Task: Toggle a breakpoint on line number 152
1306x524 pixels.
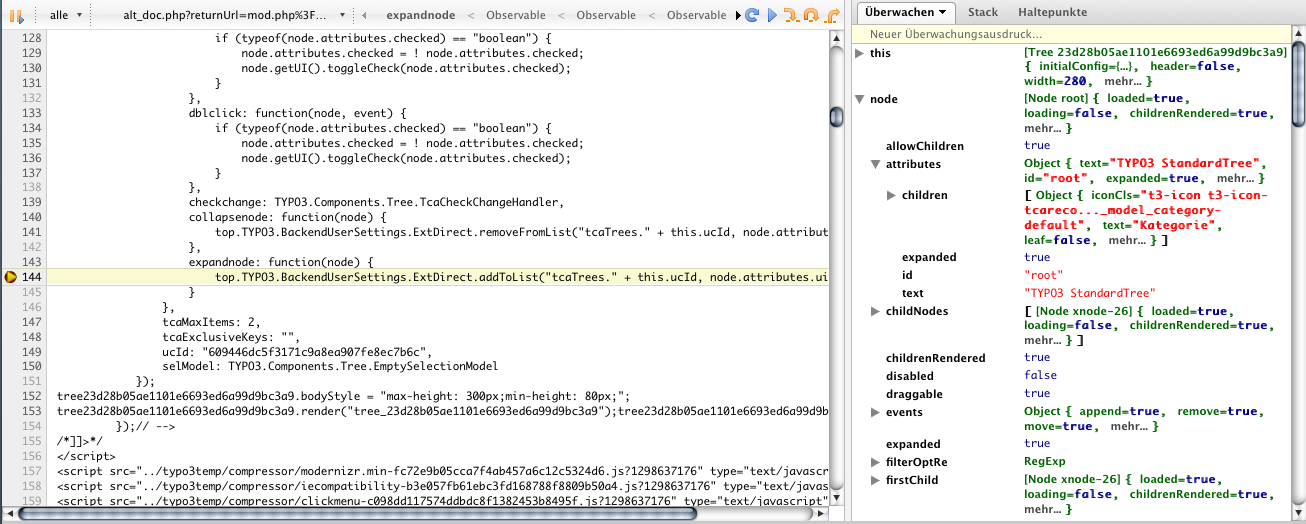Action: (x=33, y=395)
